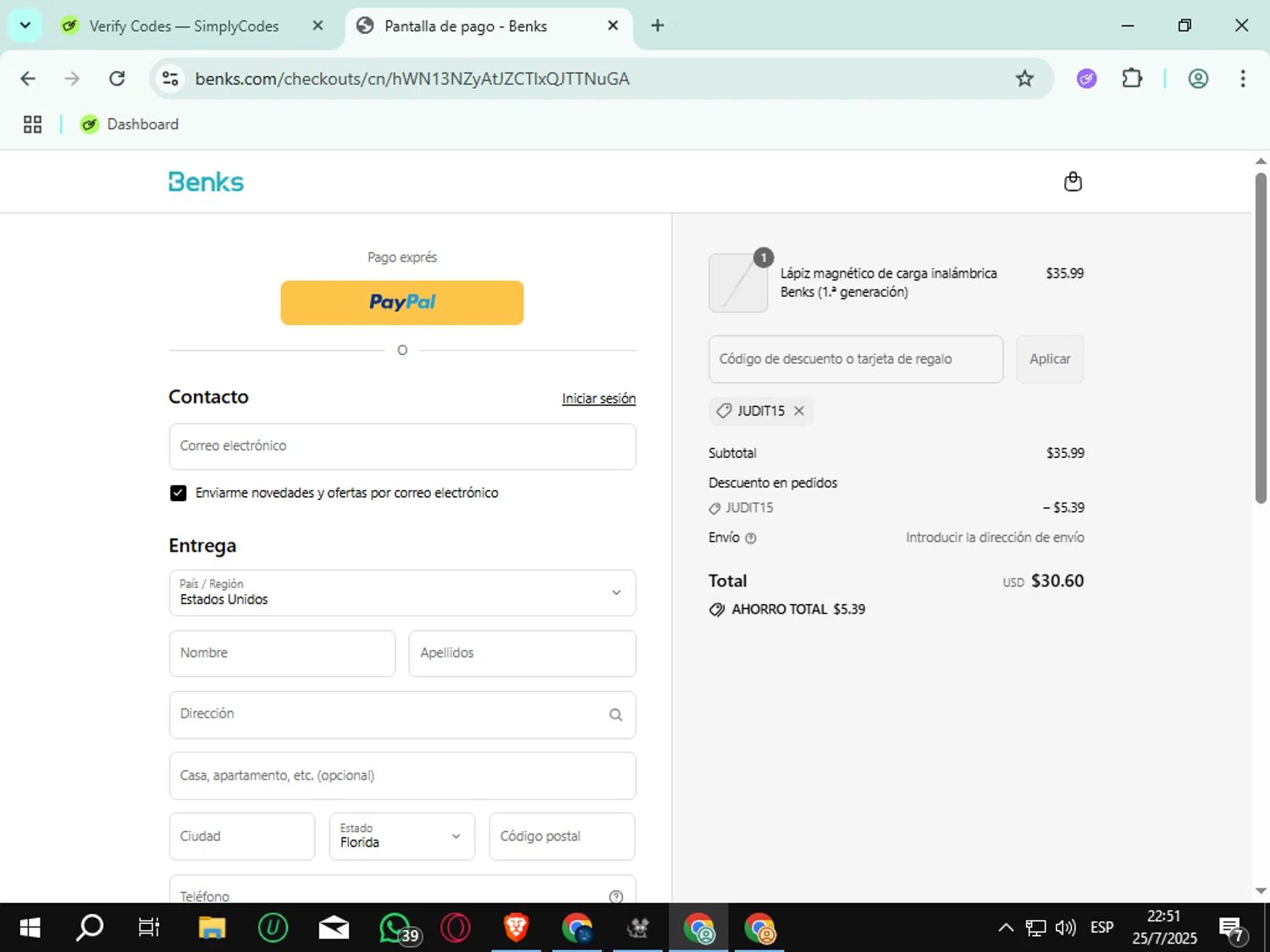Click into the Apellidos field
Image resolution: width=1270 pixels, height=952 pixels.
click(522, 653)
